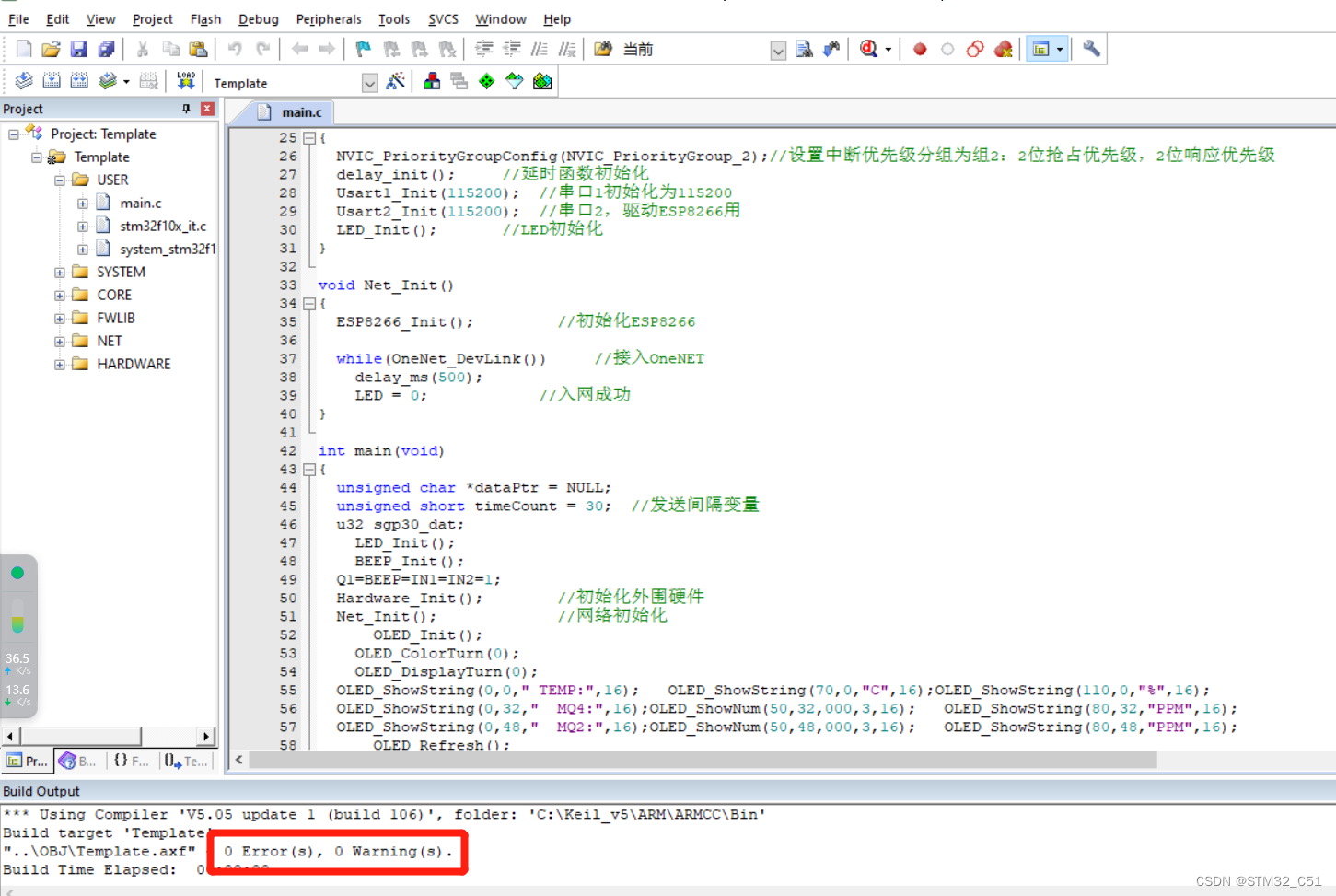Indent selected lines toolbar icon
The height and width of the screenshot is (896, 1336).
[x=484, y=49]
